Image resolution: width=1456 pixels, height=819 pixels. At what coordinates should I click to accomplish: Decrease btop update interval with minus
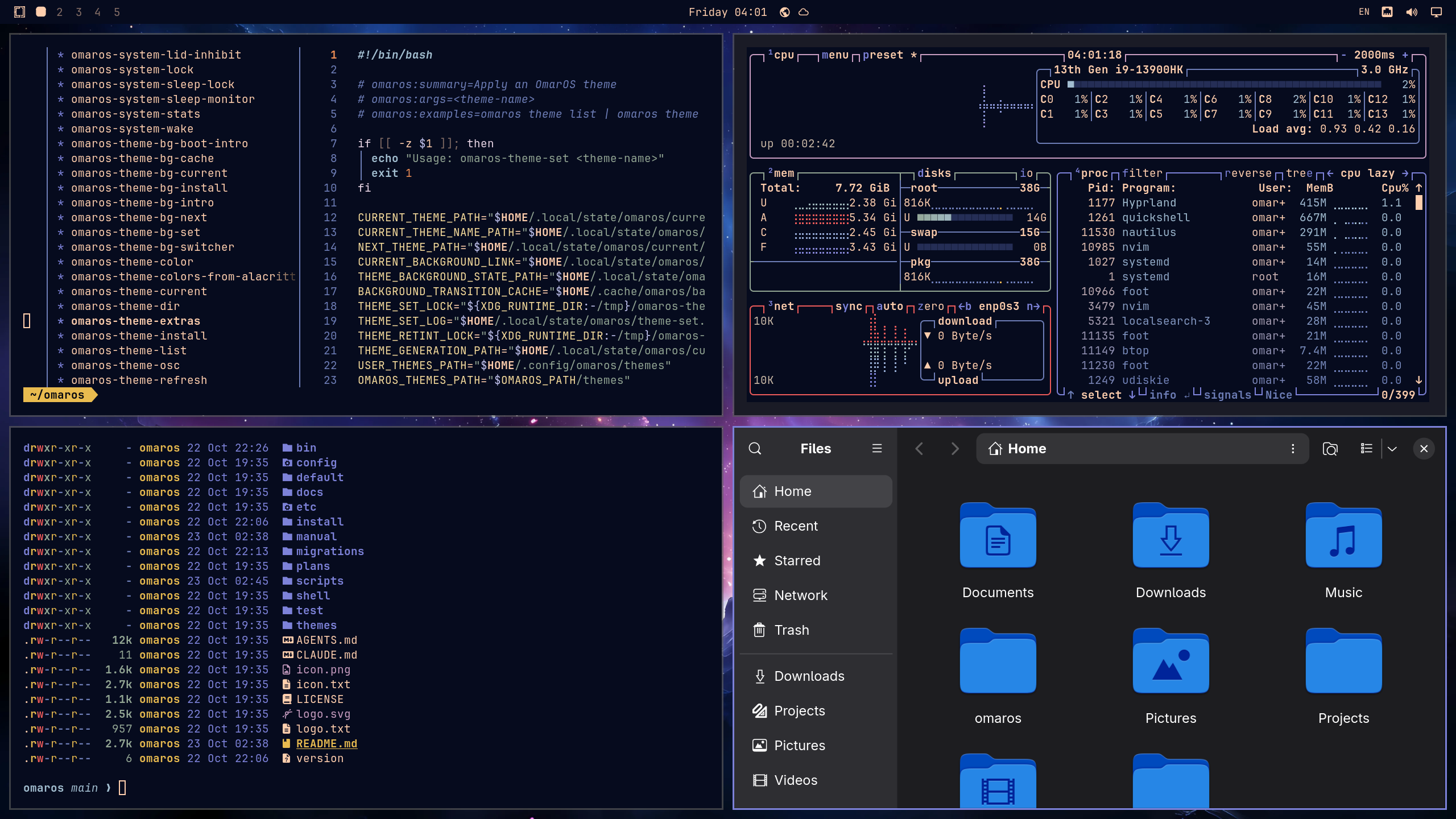pyautogui.click(x=1343, y=55)
